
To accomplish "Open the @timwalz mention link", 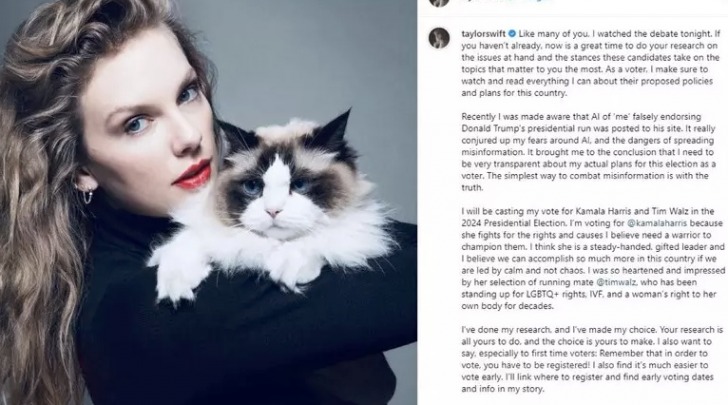I will coord(617,282).
